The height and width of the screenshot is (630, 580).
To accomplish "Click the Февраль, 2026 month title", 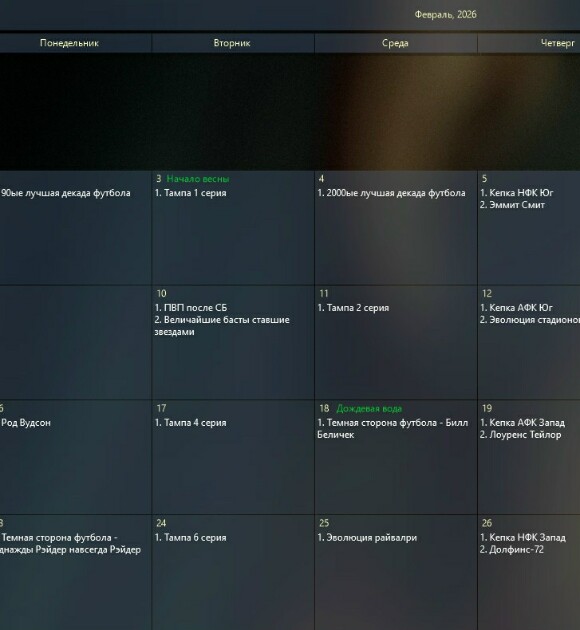I will 445,15.
